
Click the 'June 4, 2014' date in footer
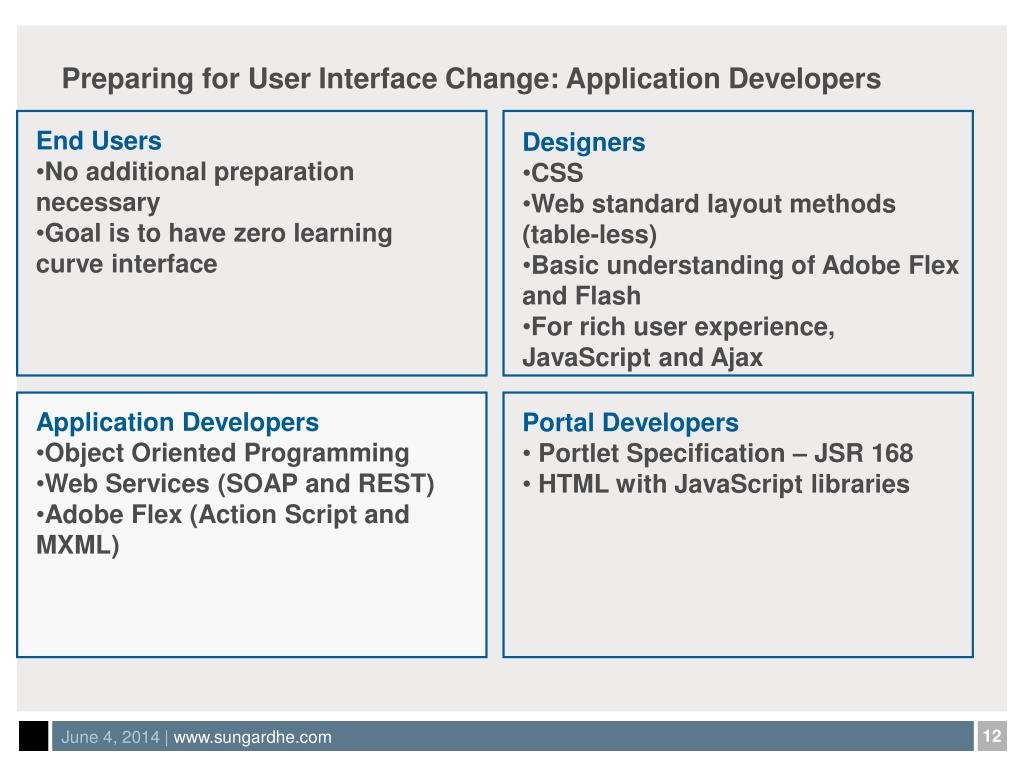tap(110, 737)
